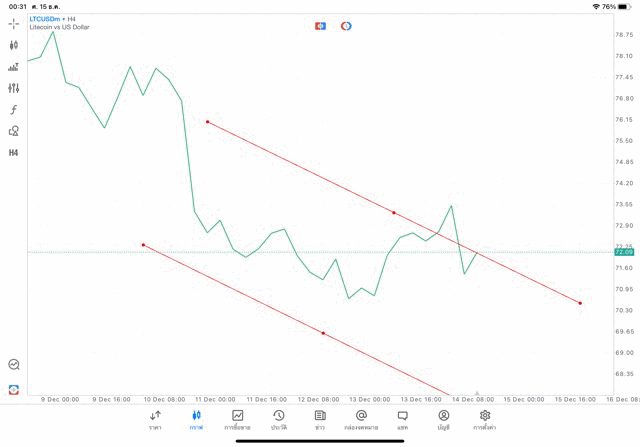640x447 pixels.
Task: Select the upper red trendline's middle anchor point
Action: pyautogui.click(x=394, y=213)
